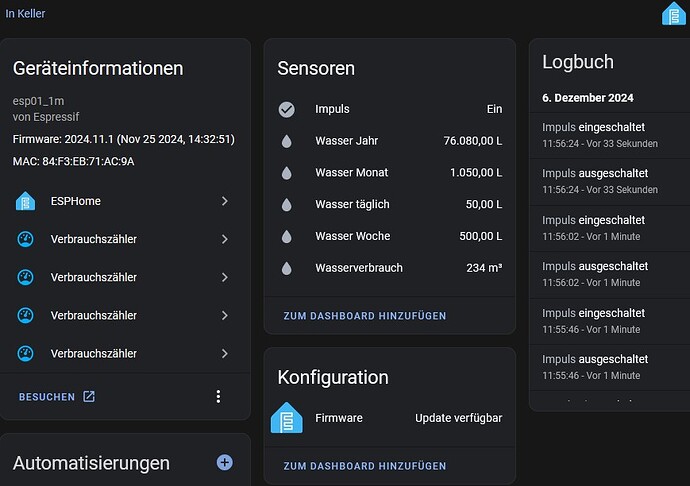The image size is (690, 486).
Task: Click the Firmware version 2024.11.1 text
Action: coord(124,139)
